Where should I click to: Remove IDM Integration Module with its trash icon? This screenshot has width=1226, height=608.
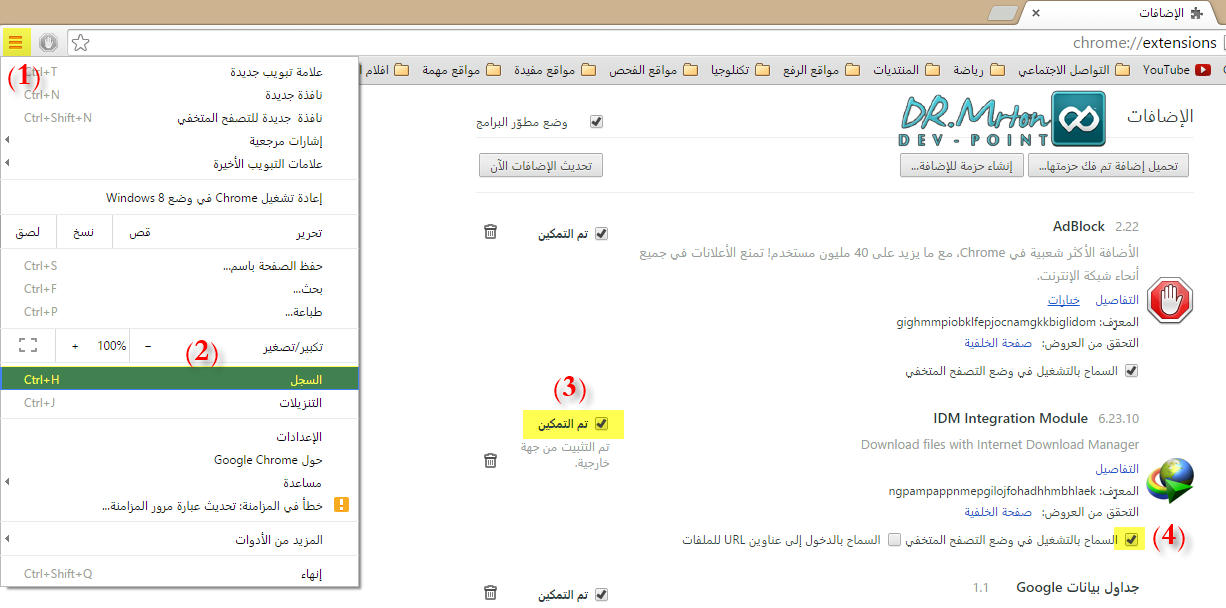pos(490,460)
